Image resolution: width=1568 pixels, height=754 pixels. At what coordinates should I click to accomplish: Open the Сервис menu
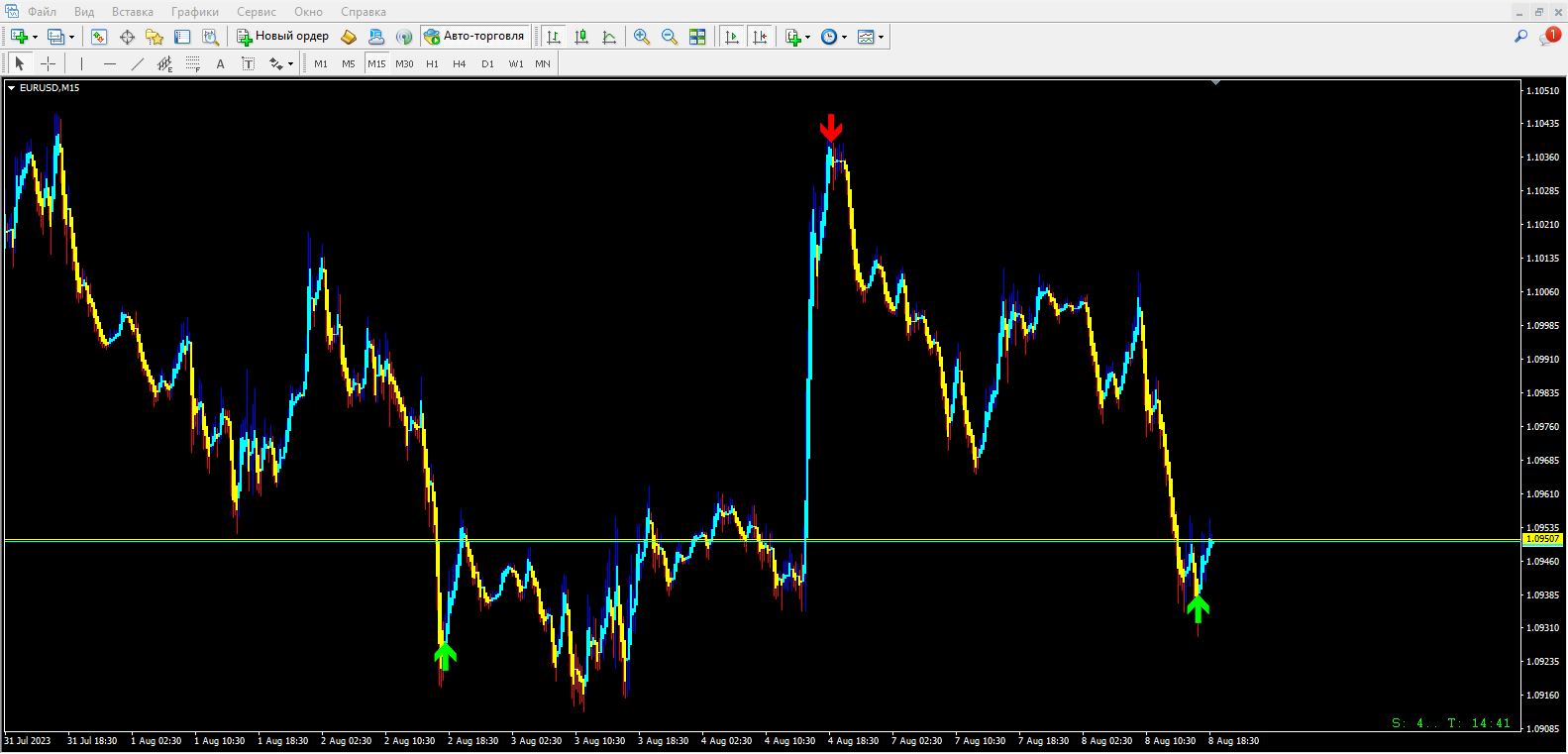tap(257, 12)
